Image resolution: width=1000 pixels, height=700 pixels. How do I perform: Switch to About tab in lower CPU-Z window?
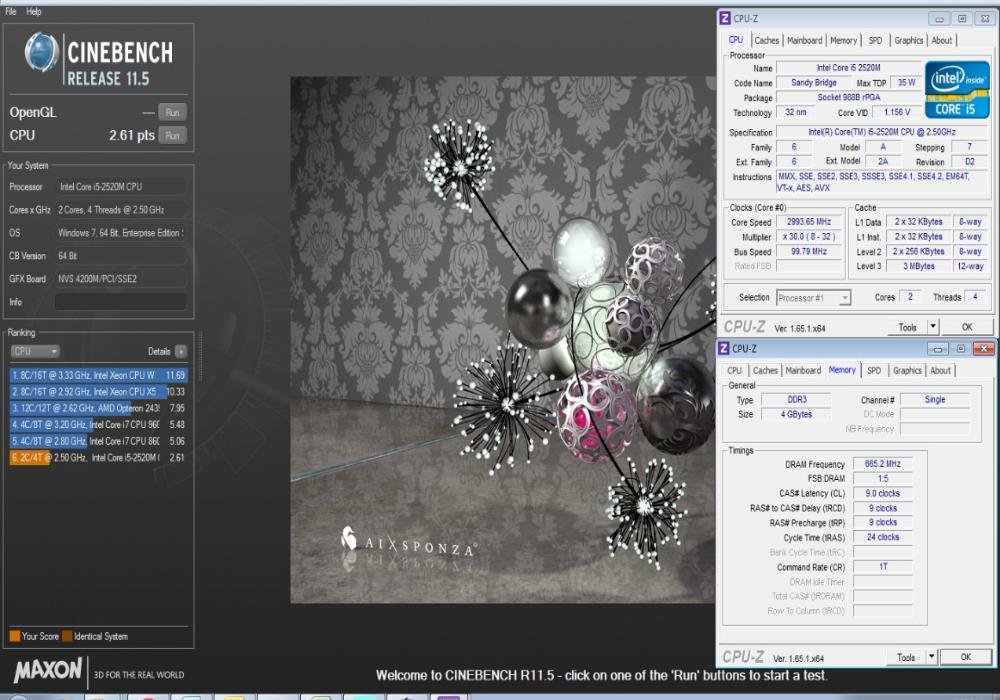point(940,370)
